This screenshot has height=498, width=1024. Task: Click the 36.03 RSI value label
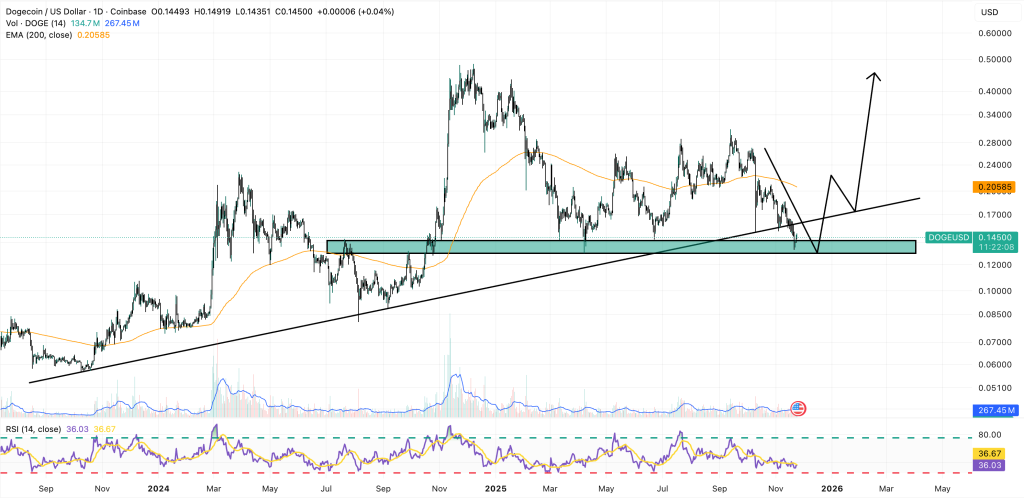point(988,464)
